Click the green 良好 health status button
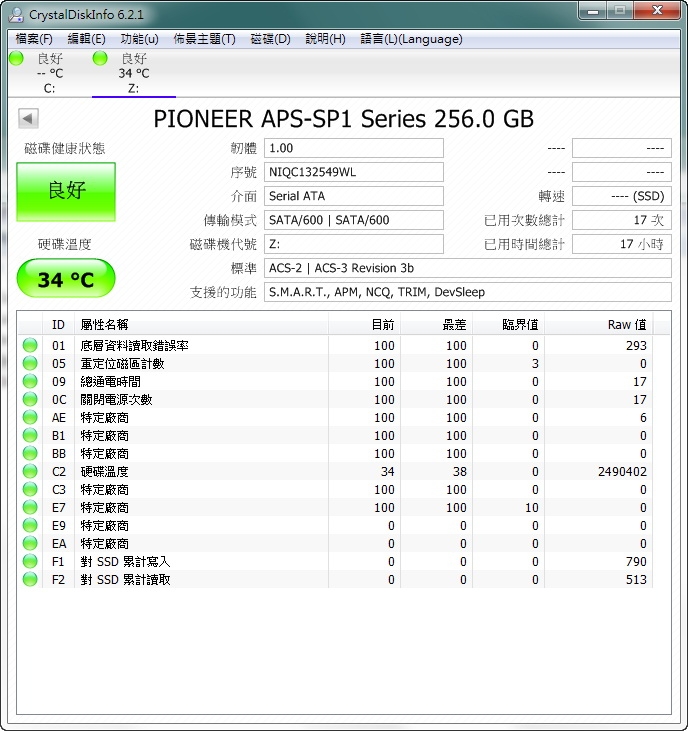688x731 pixels. point(66,191)
